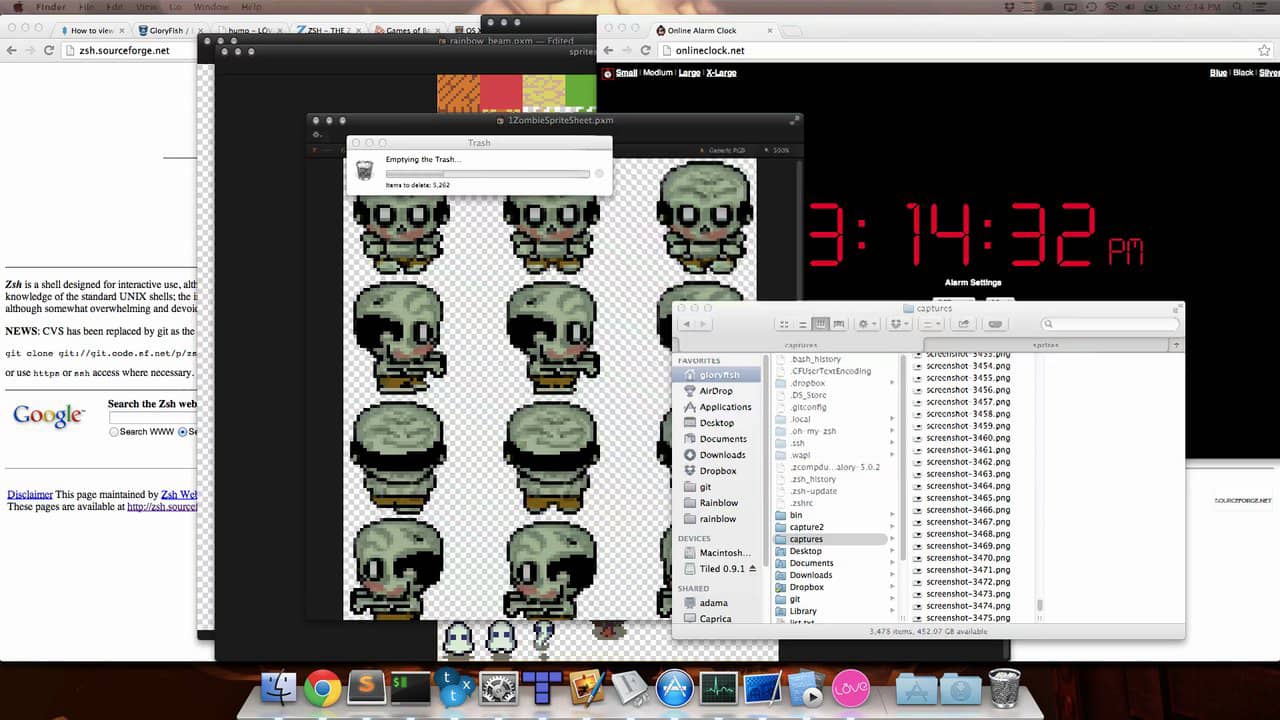This screenshot has height=720, width=1280.
Task: Switch Finder to Cover Flow view
Action: tap(838, 324)
